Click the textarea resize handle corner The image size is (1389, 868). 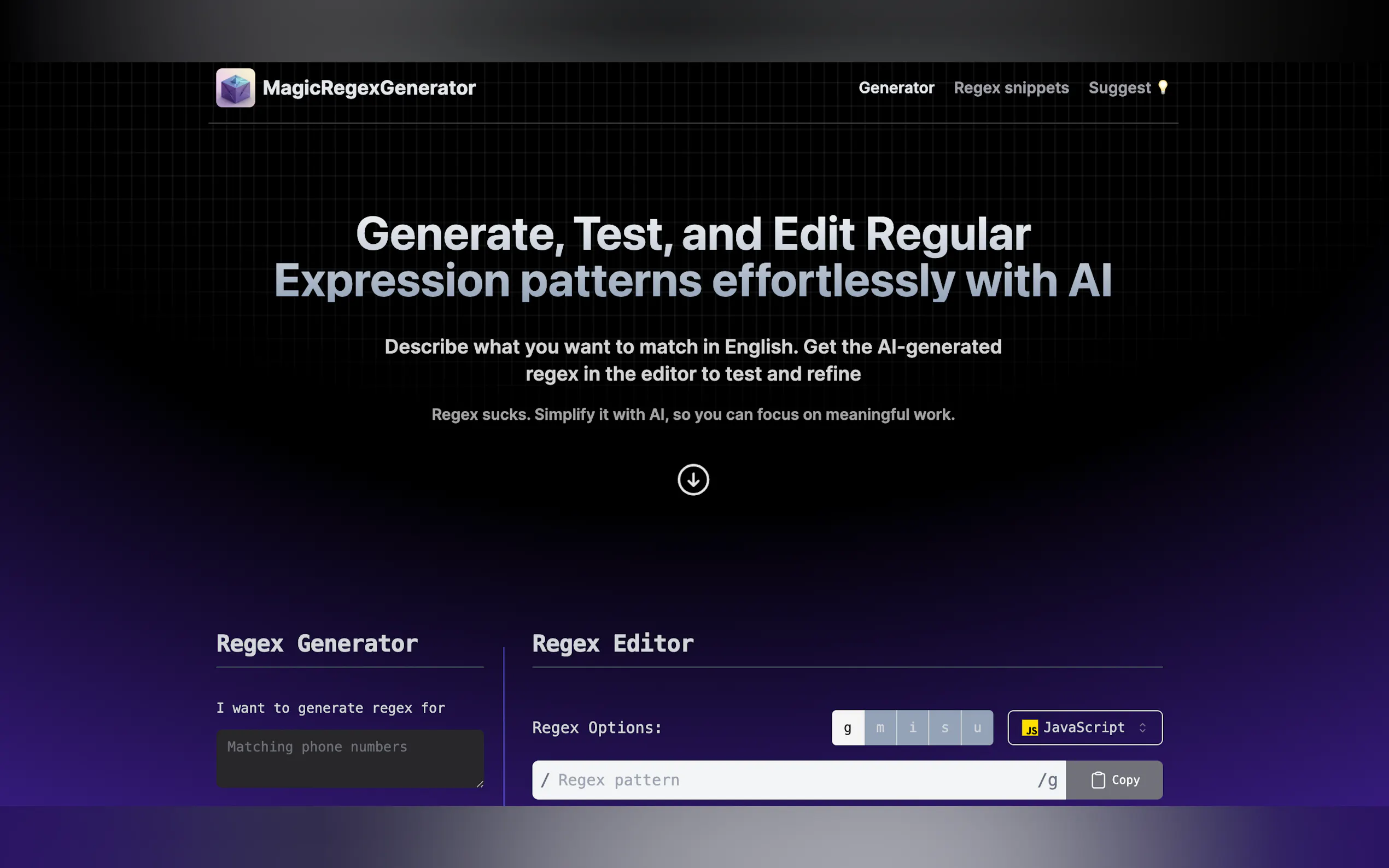pos(480,784)
